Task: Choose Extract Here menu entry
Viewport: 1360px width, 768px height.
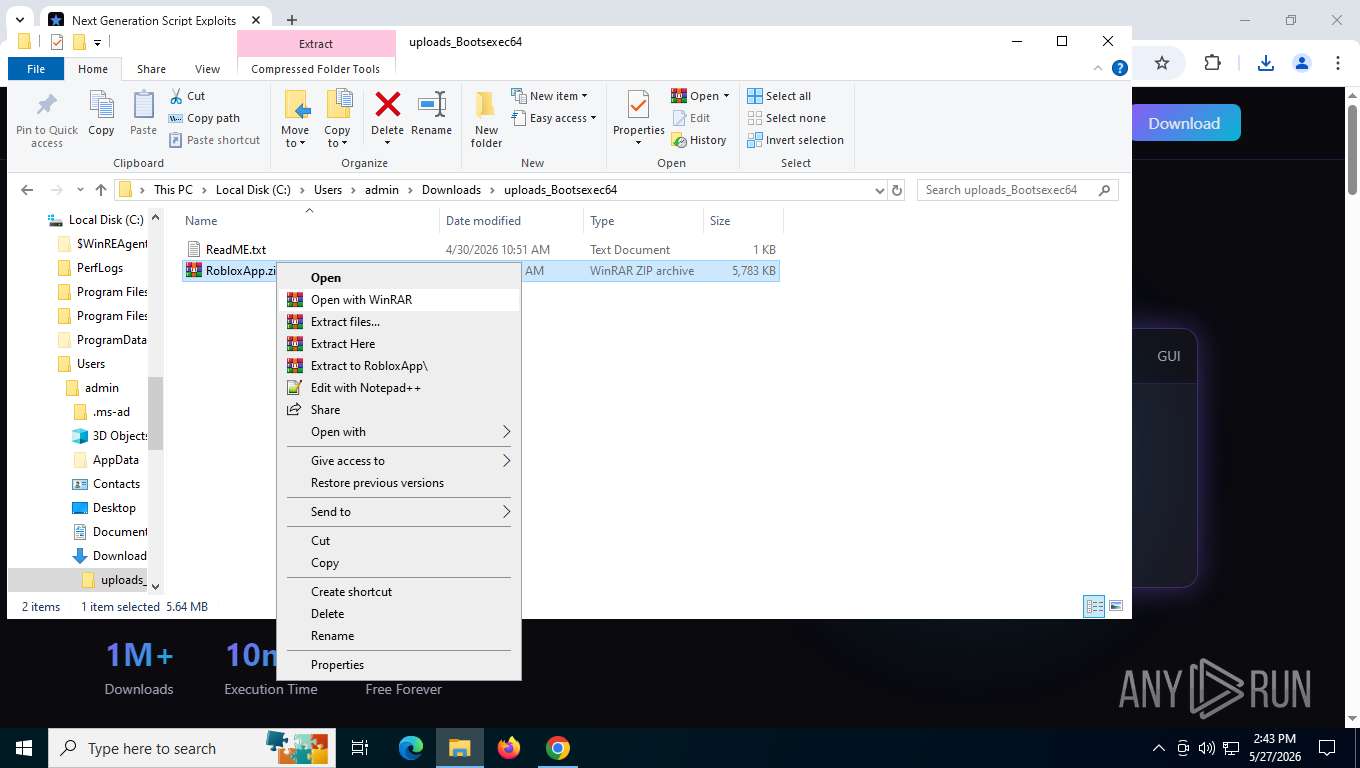Action: 398,344
